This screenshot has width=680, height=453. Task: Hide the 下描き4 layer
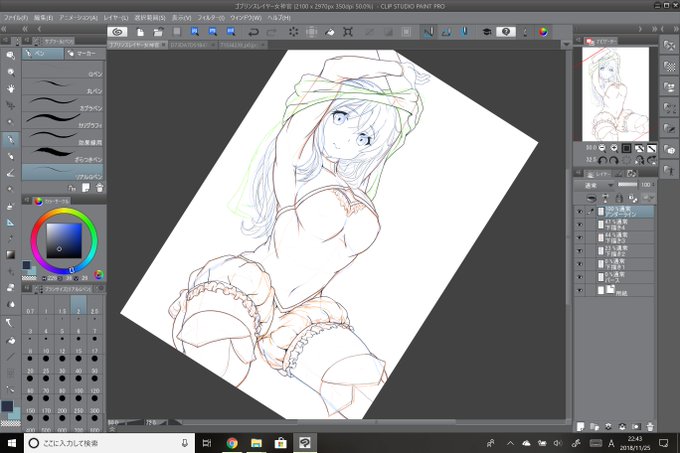[x=580, y=225]
